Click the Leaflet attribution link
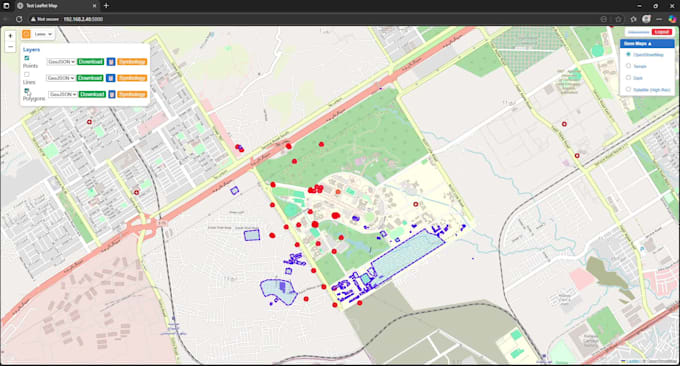Screen dimensions: 680x366 [x=632, y=361]
